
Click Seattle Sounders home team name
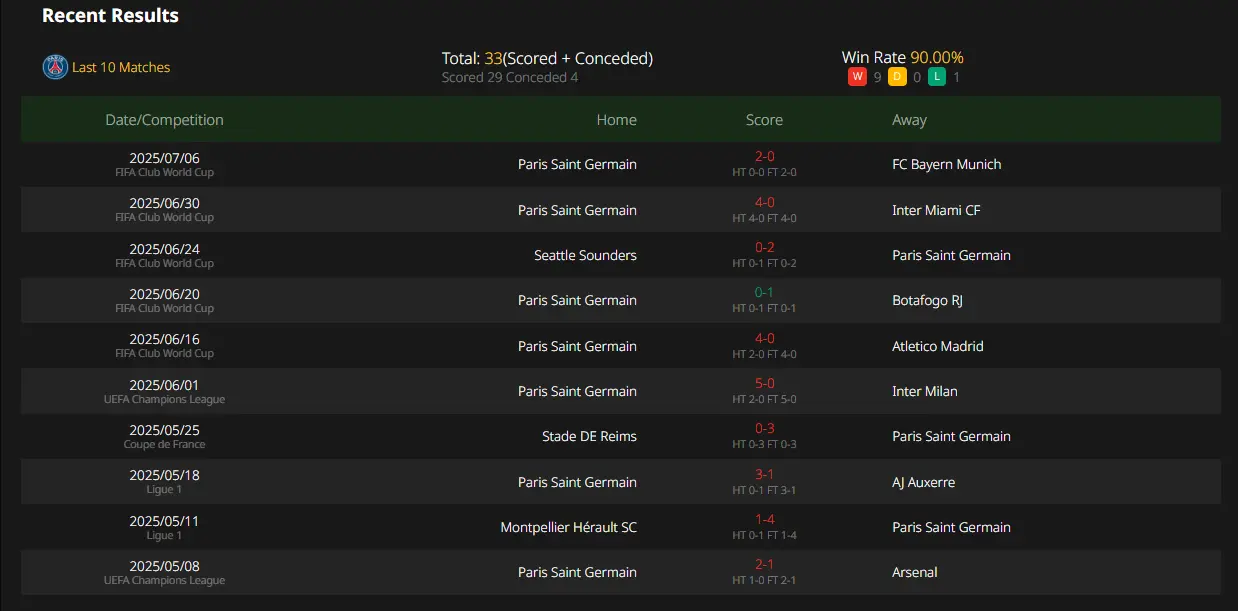[585, 255]
